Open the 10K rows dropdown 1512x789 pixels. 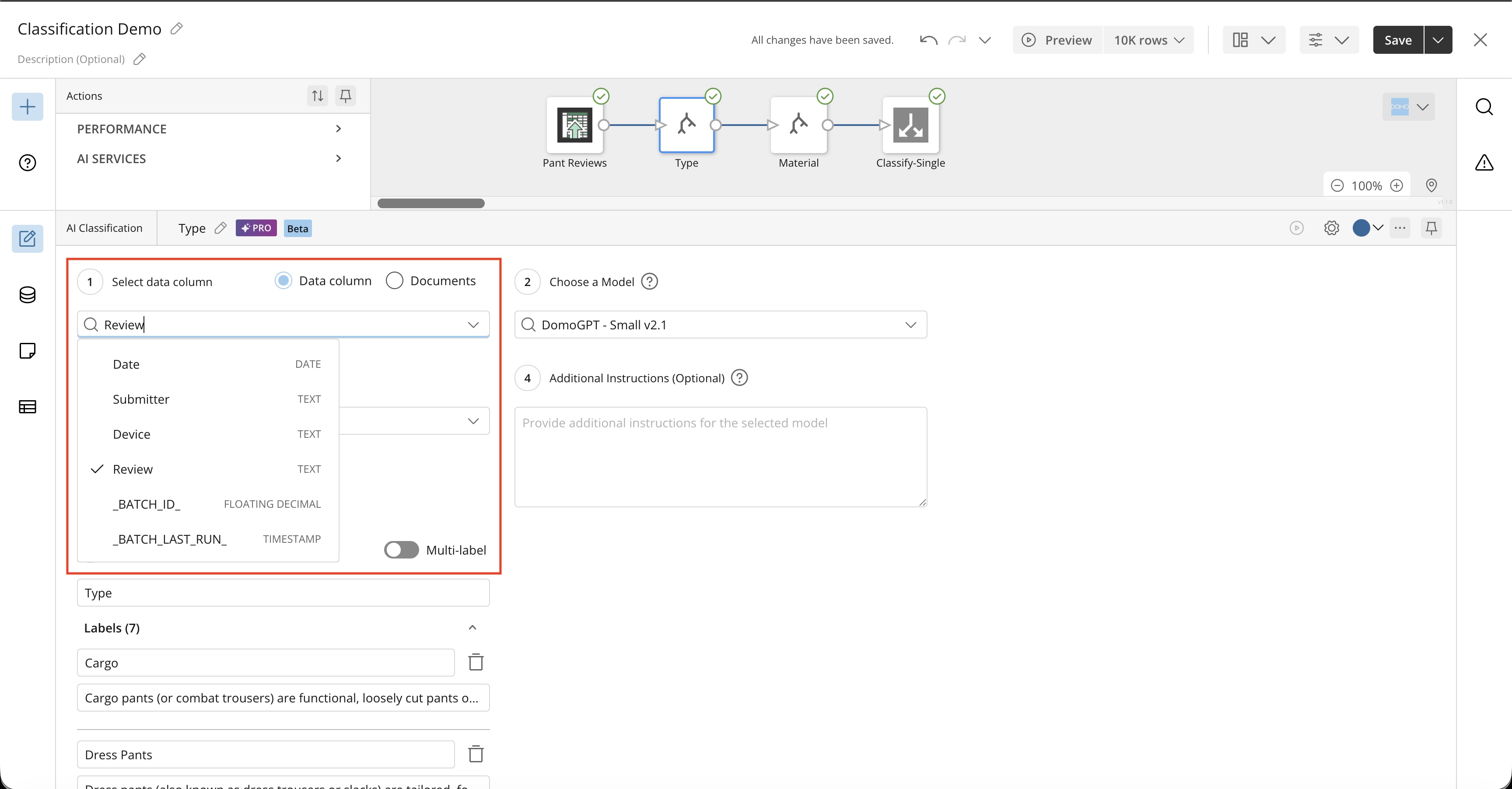click(x=1149, y=40)
